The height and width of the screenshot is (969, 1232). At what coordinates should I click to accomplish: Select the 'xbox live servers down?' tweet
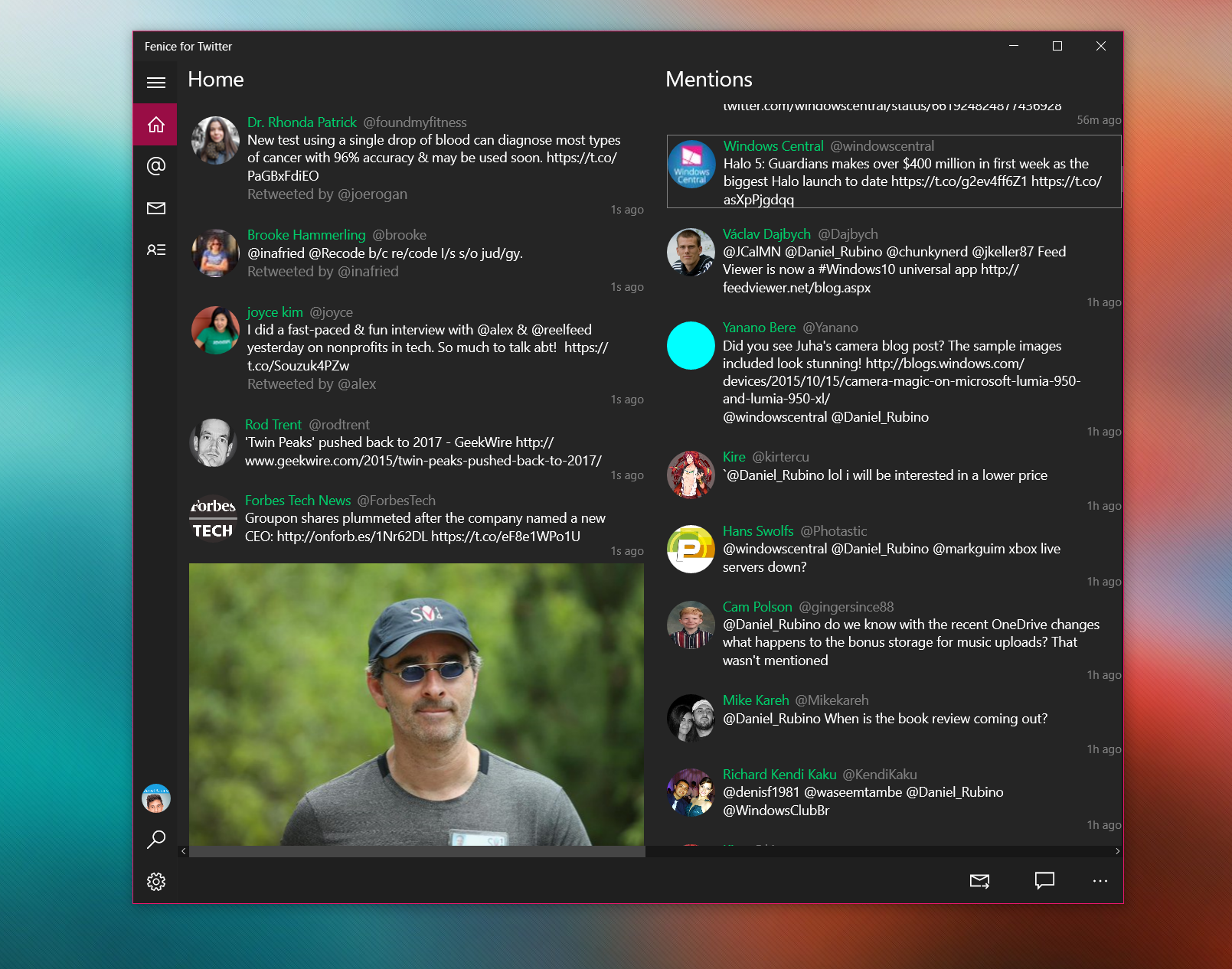[x=891, y=558]
